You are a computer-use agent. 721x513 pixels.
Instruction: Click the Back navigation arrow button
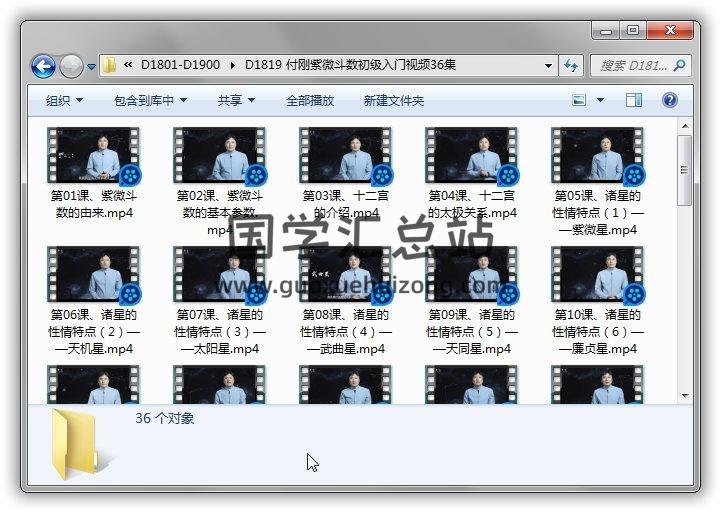(x=43, y=66)
